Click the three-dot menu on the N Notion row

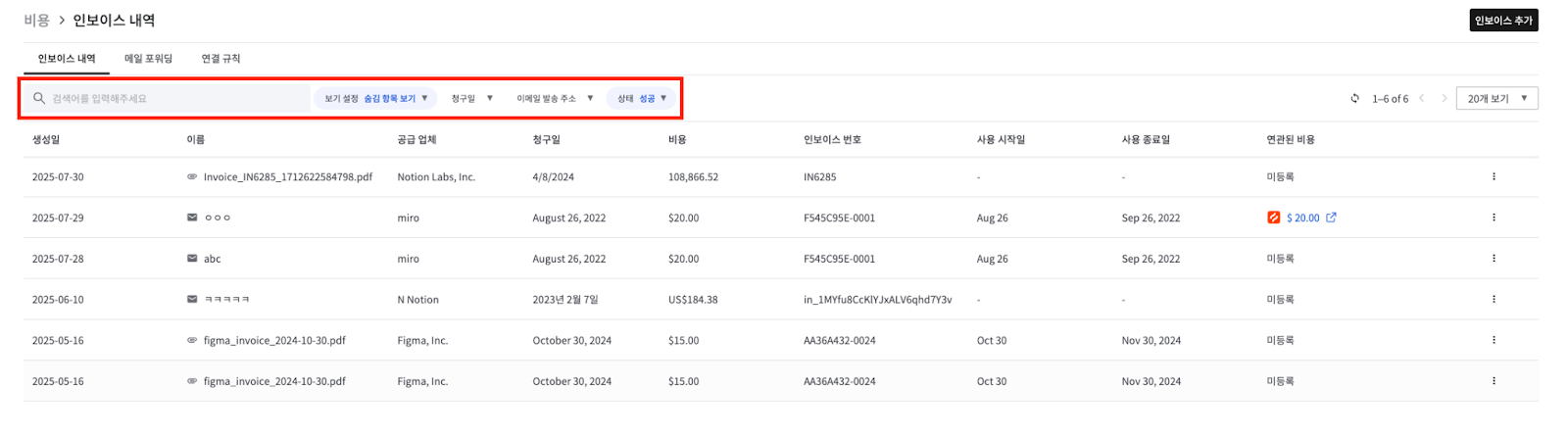1493,300
